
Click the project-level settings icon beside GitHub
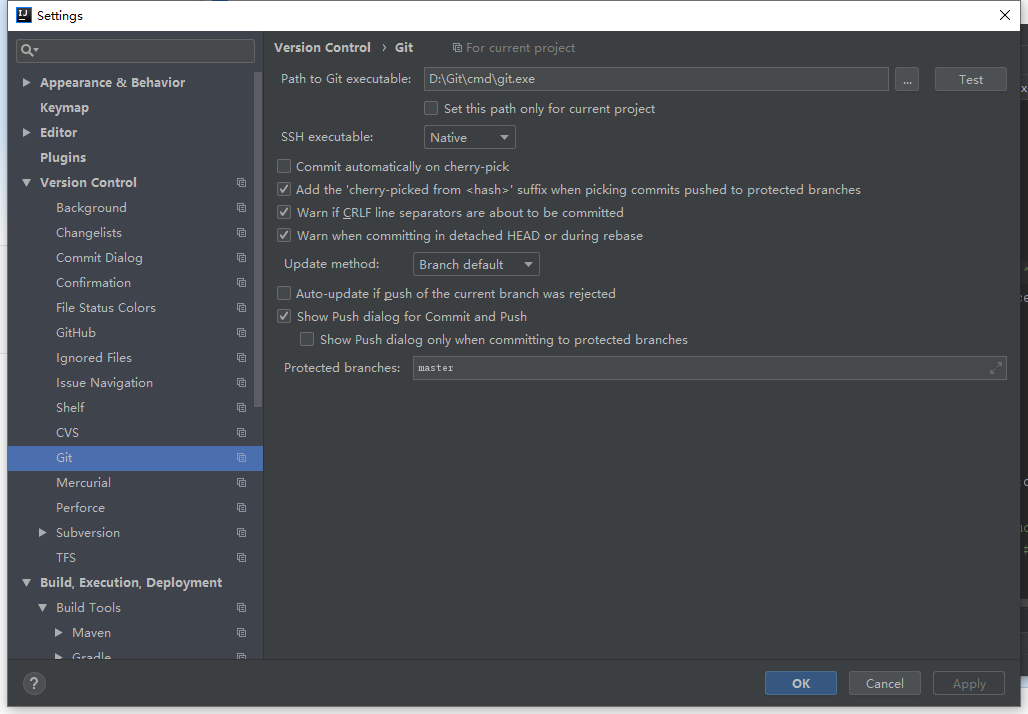click(240, 332)
